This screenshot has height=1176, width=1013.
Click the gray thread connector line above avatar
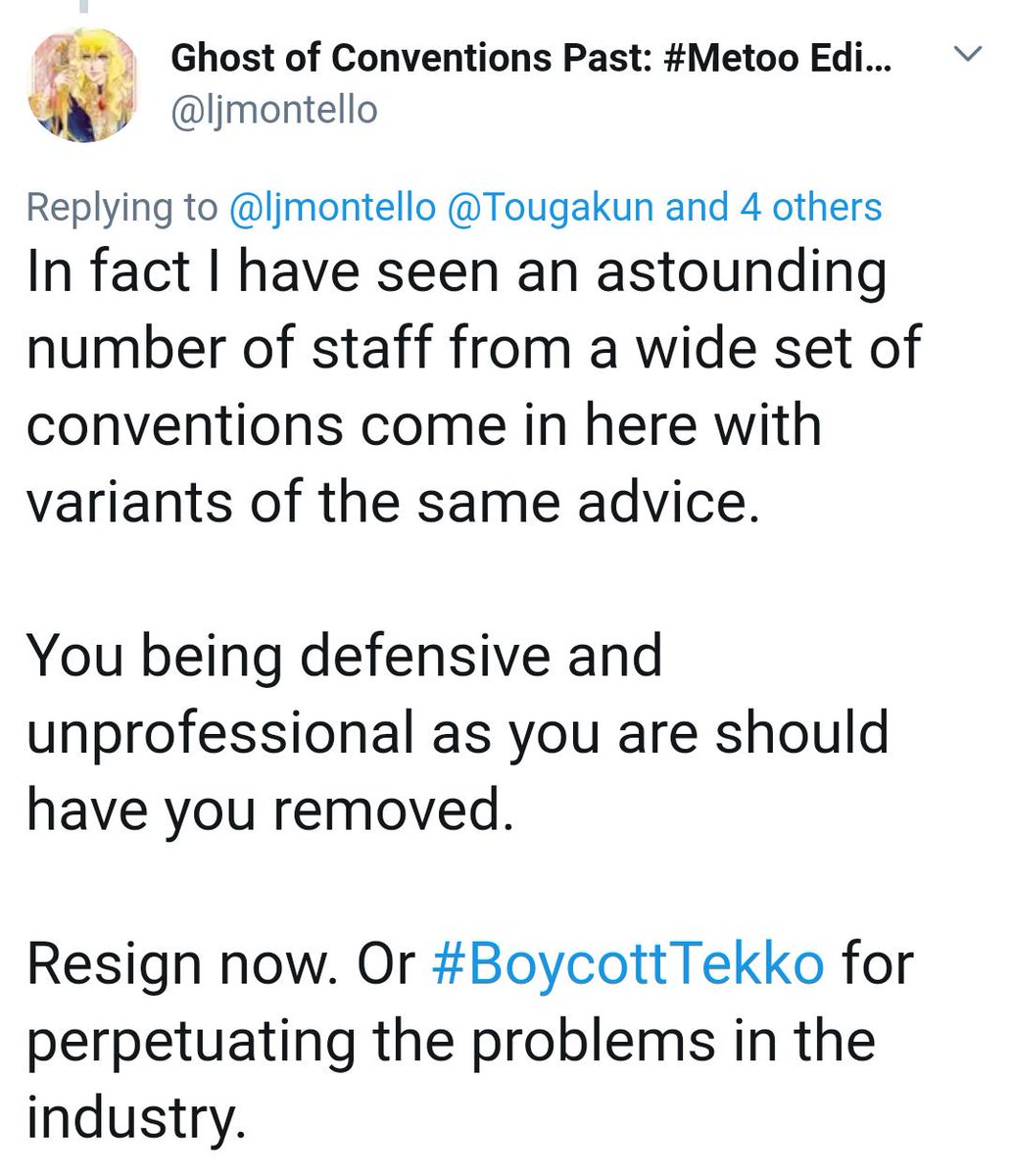tap(84, 6)
